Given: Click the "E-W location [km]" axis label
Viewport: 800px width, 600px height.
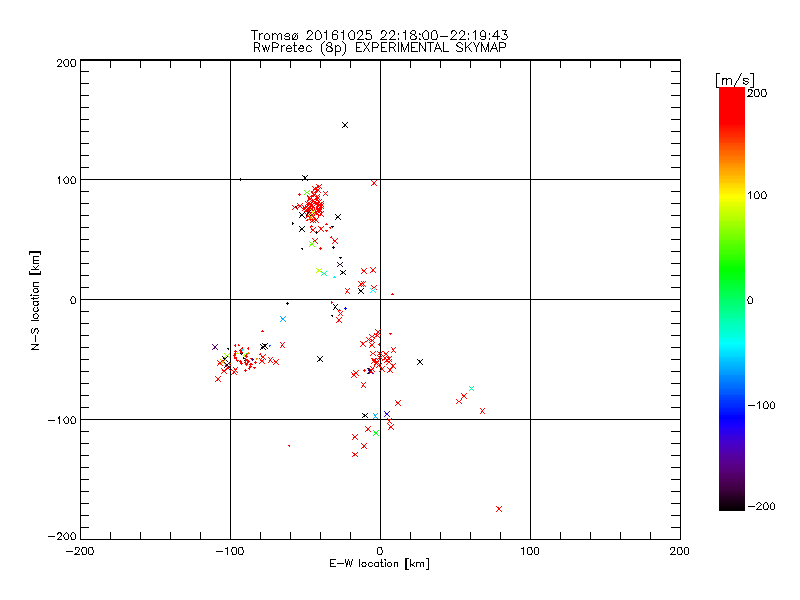Looking at the screenshot, I should point(379,564).
